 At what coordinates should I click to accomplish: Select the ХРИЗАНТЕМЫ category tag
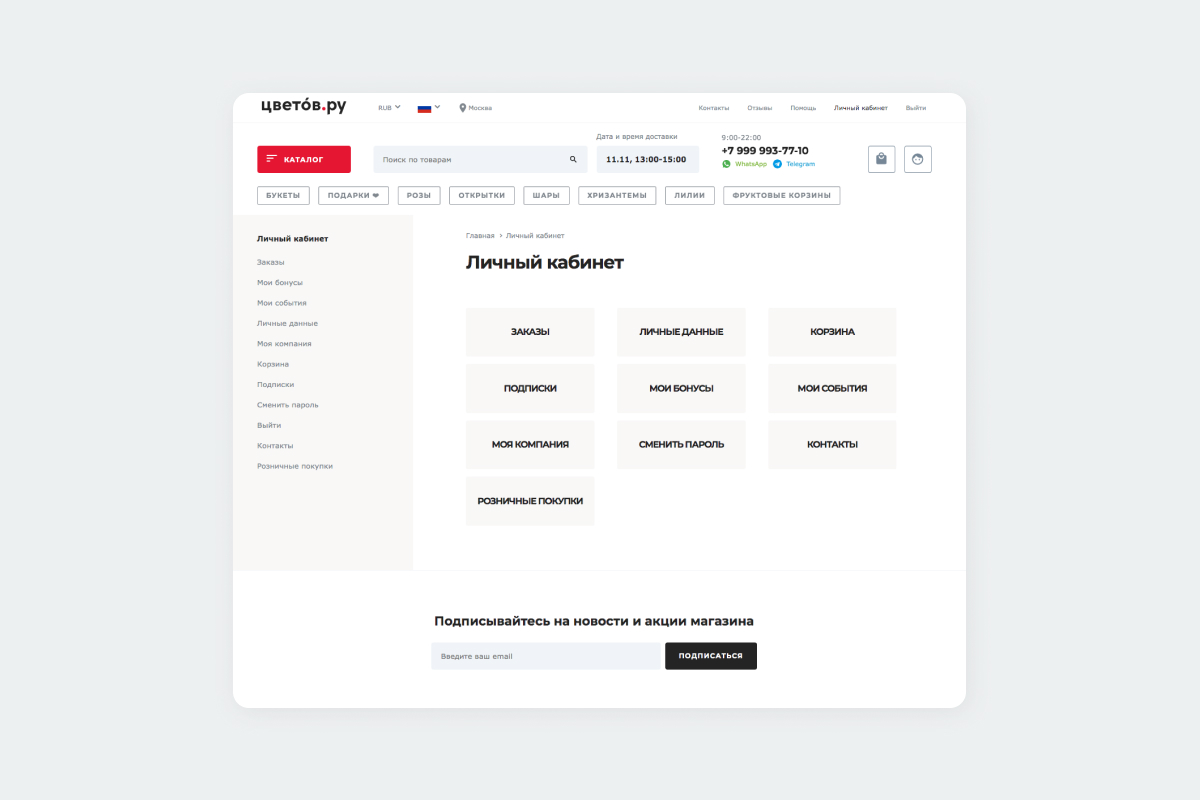click(617, 195)
